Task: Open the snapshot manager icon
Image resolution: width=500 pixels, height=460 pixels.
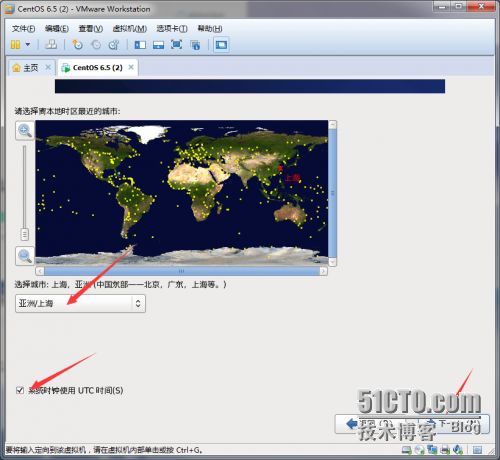Action: tap(114, 45)
